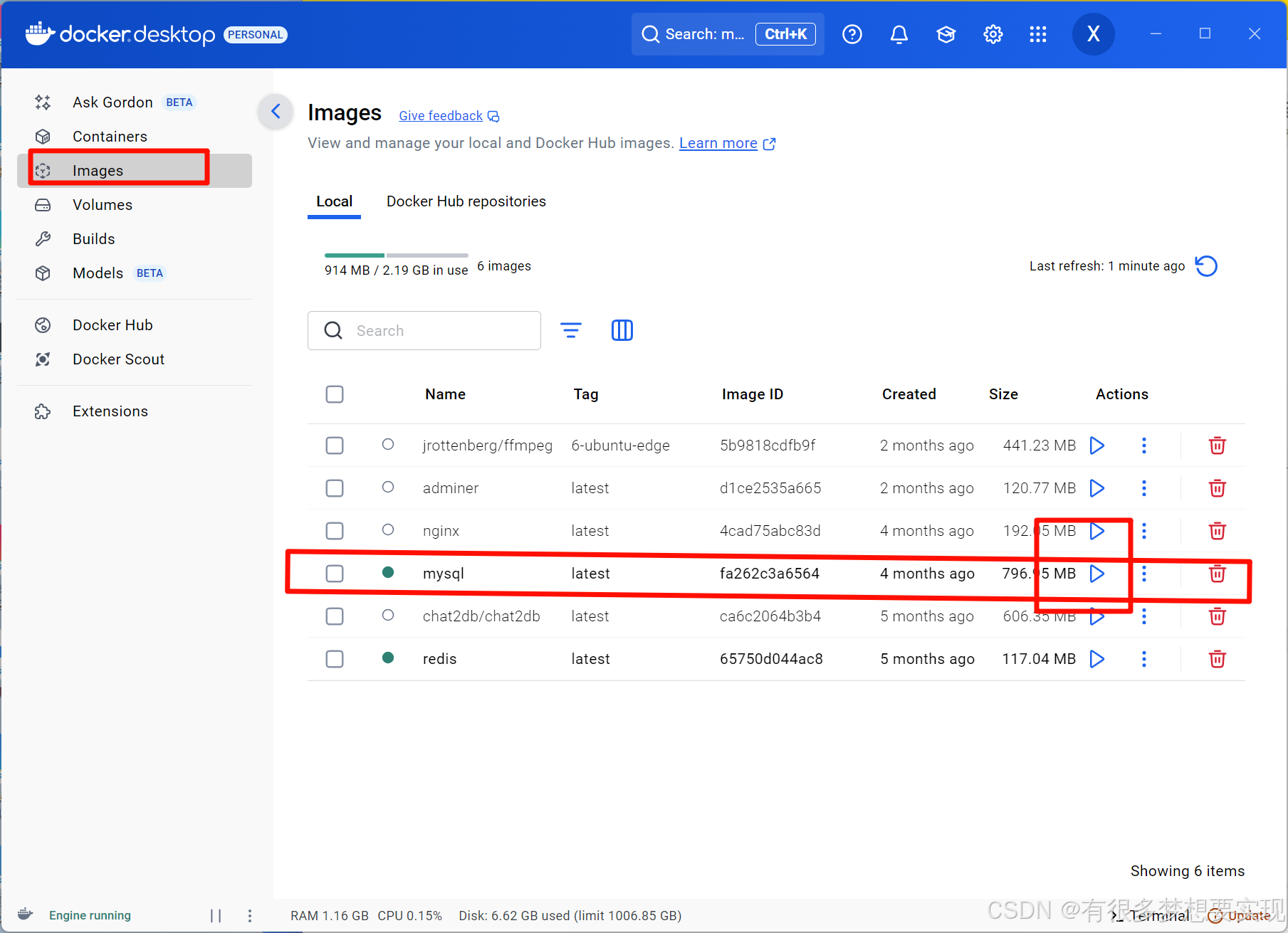The image size is (1288, 933).
Task: Open Settings gear icon
Action: click(x=993, y=34)
